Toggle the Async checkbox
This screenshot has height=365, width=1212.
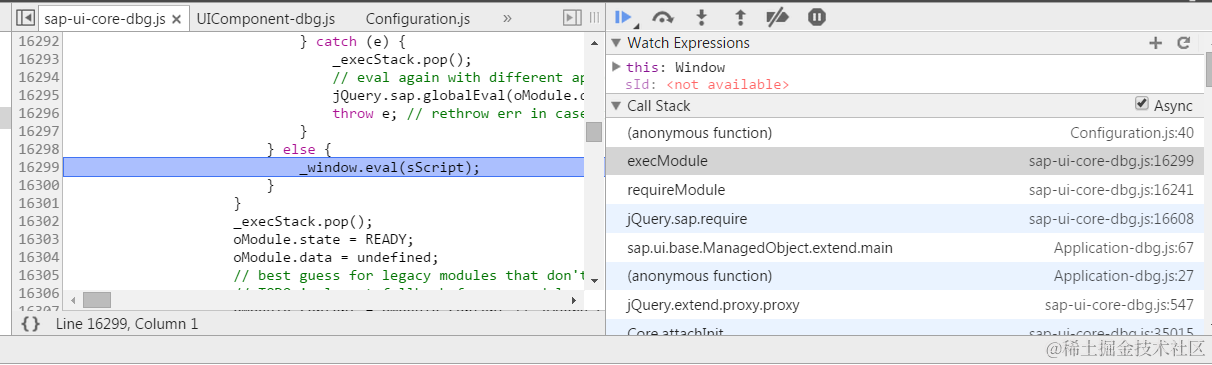coord(1142,104)
